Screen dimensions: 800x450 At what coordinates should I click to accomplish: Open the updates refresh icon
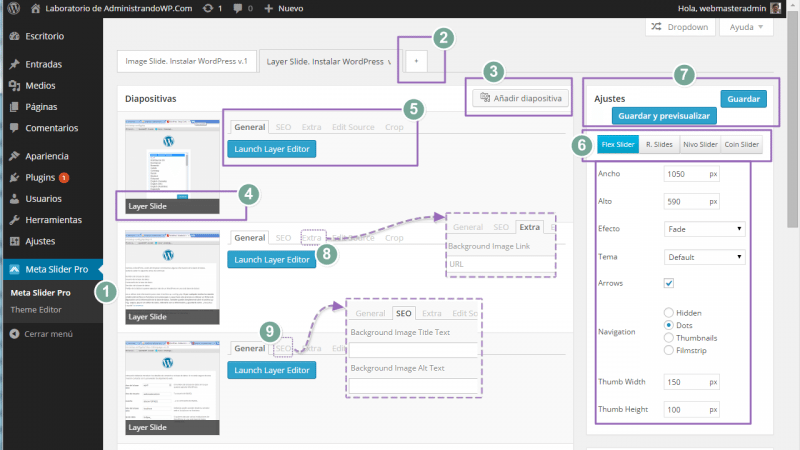[x=208, y=8]
